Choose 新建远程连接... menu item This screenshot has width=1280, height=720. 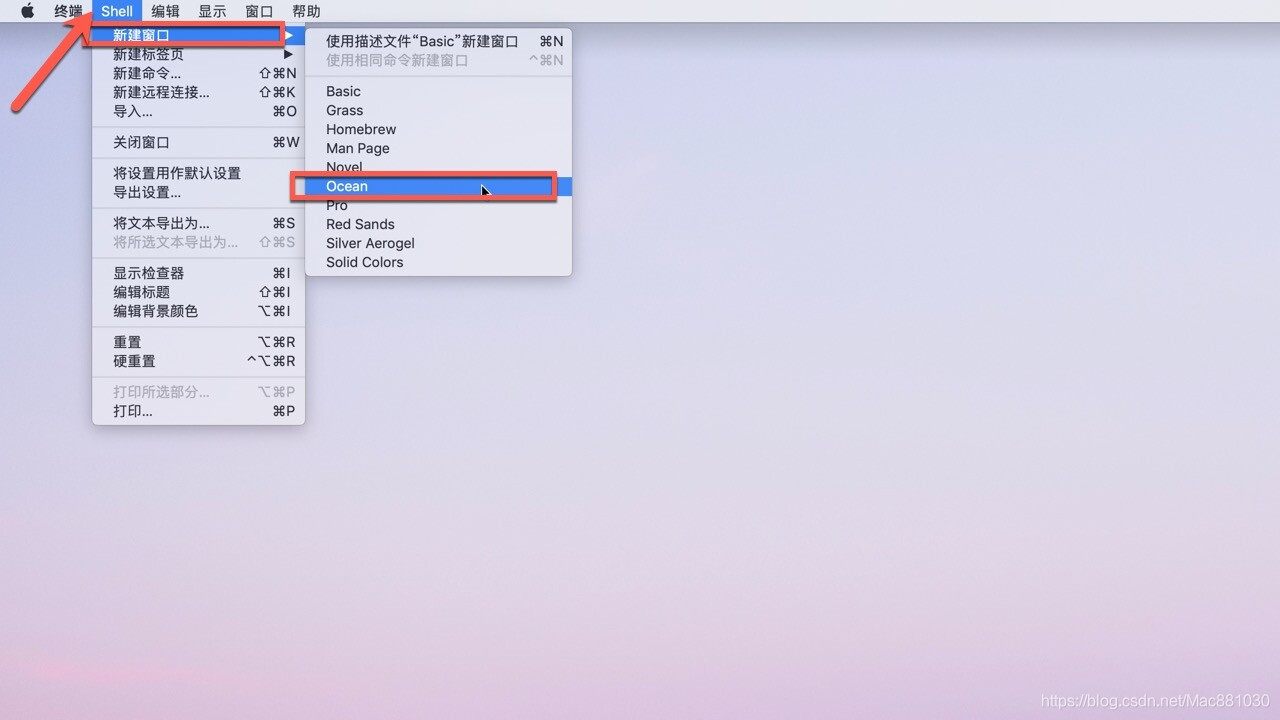[198, 92]
